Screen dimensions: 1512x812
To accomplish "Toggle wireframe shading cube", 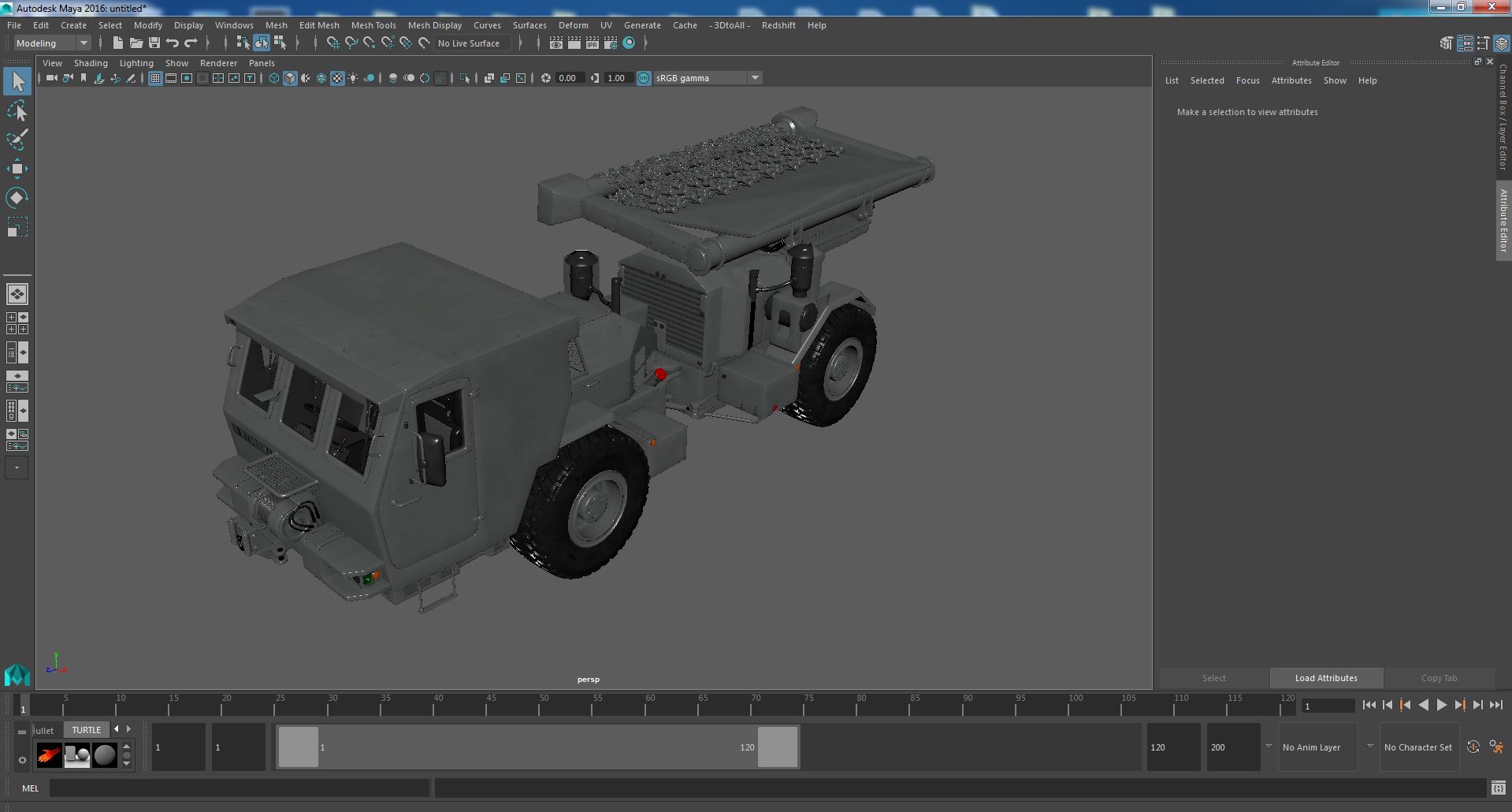I will pyautogui.click(x=274, y=78).
